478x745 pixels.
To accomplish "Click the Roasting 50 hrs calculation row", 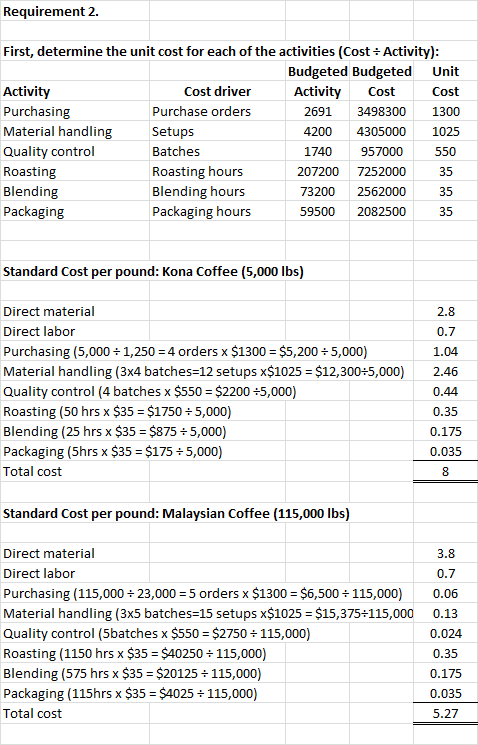I will (117, 411).
